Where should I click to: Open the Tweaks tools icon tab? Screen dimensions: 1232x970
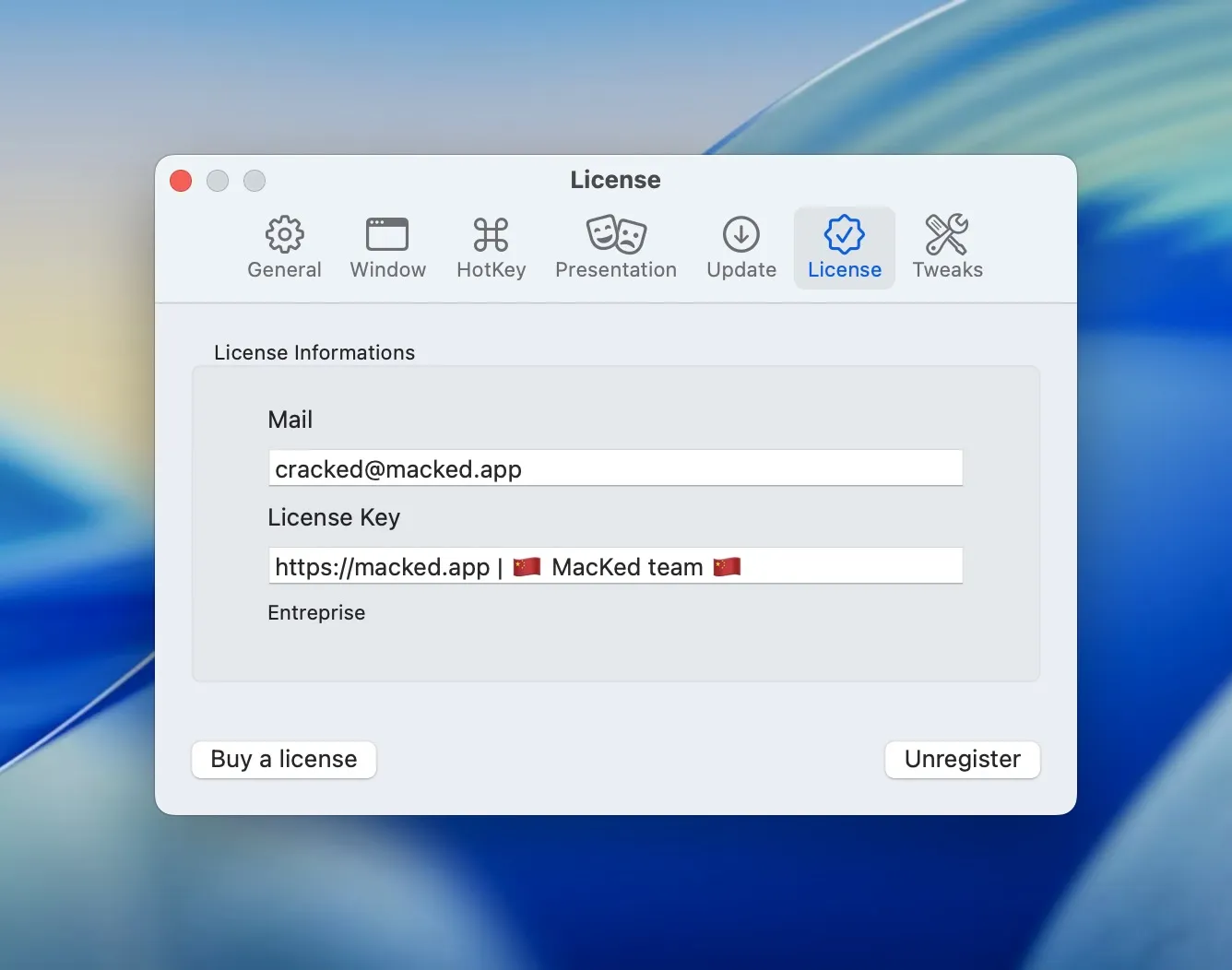pos(947,247)
